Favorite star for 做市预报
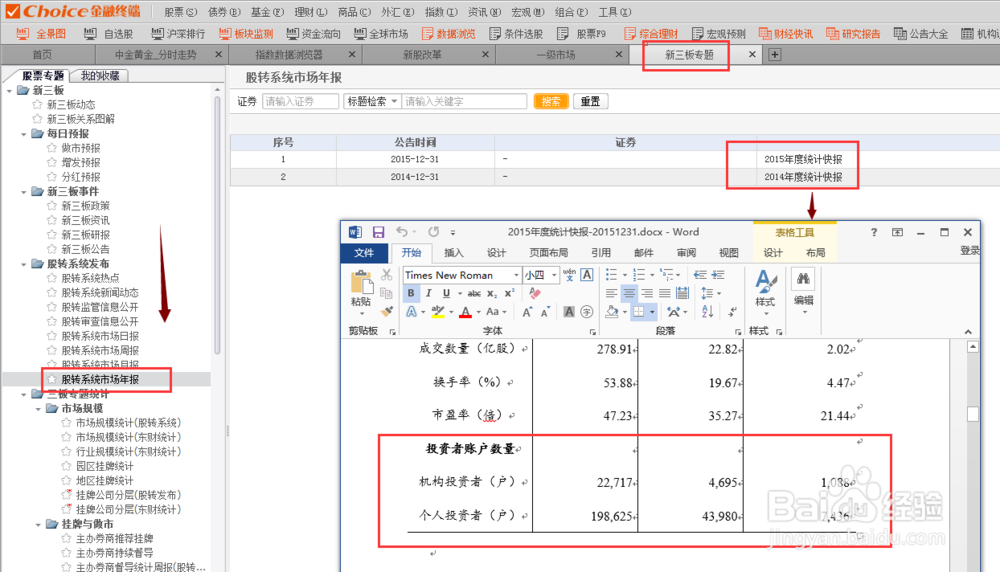The width and height of the screenshot is (1000, 572). 52,147
